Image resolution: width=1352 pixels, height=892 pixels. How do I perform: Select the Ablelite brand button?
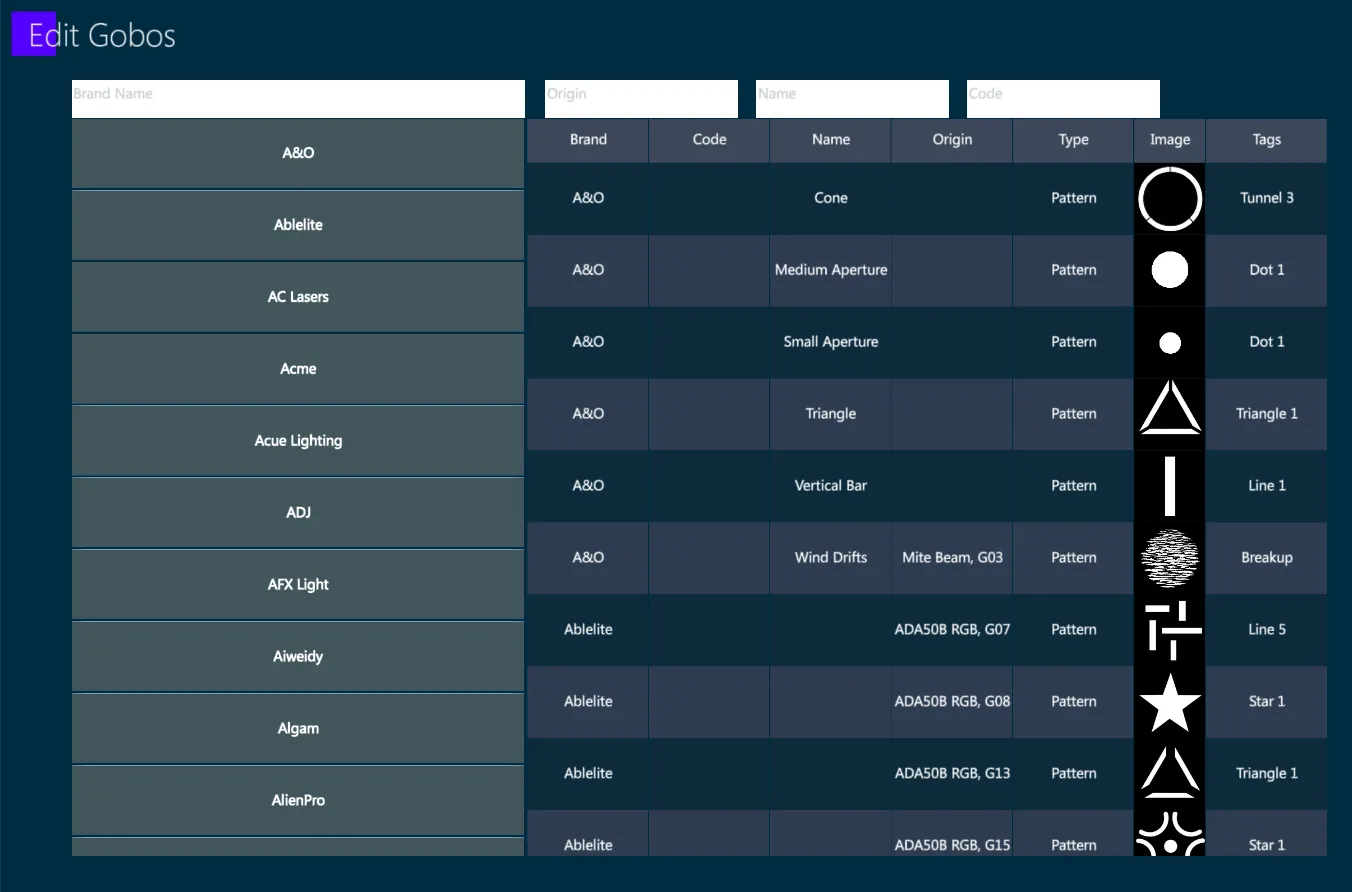tap(298, 226)
